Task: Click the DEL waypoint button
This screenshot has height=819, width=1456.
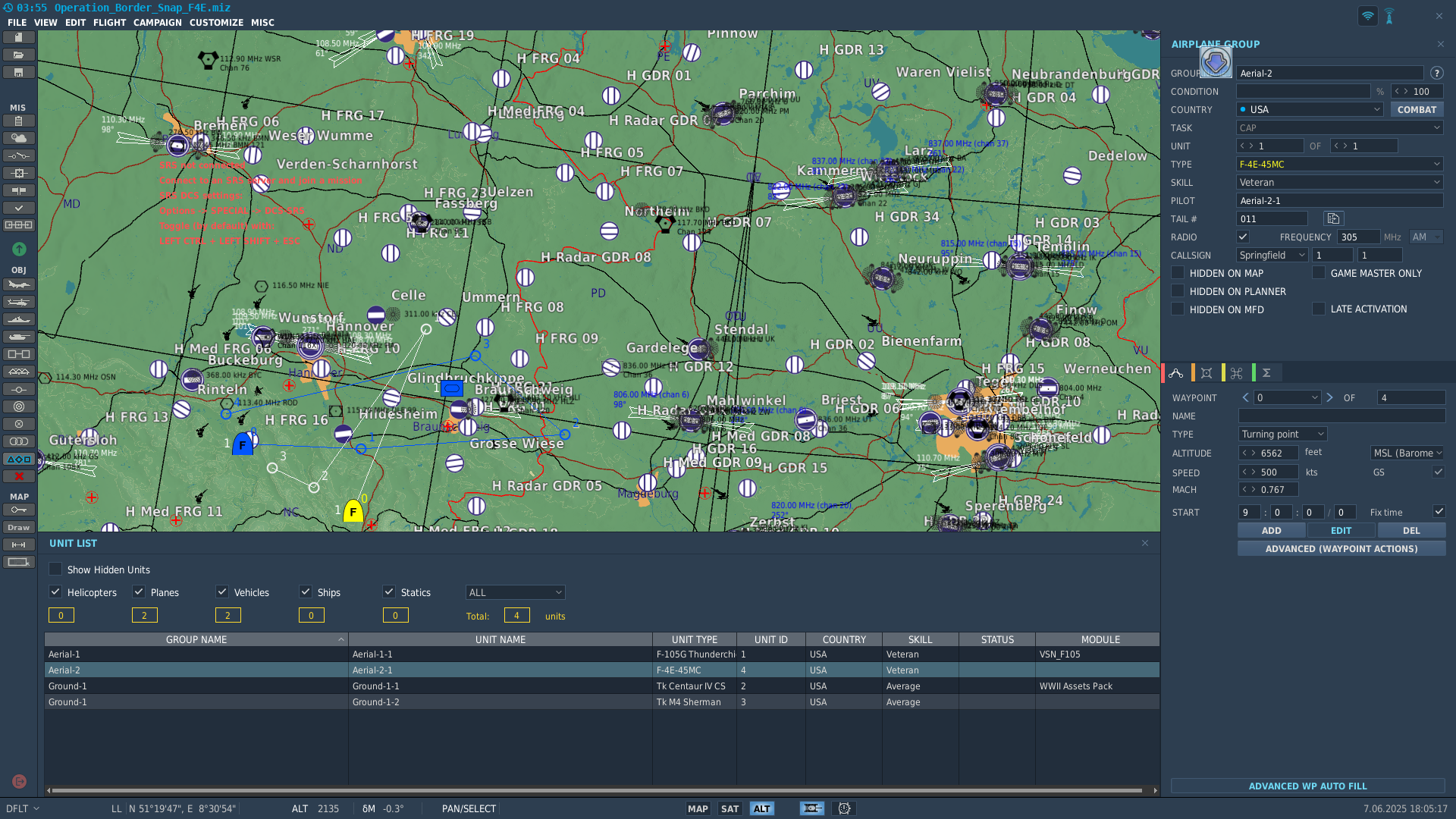Action: 1411,530
